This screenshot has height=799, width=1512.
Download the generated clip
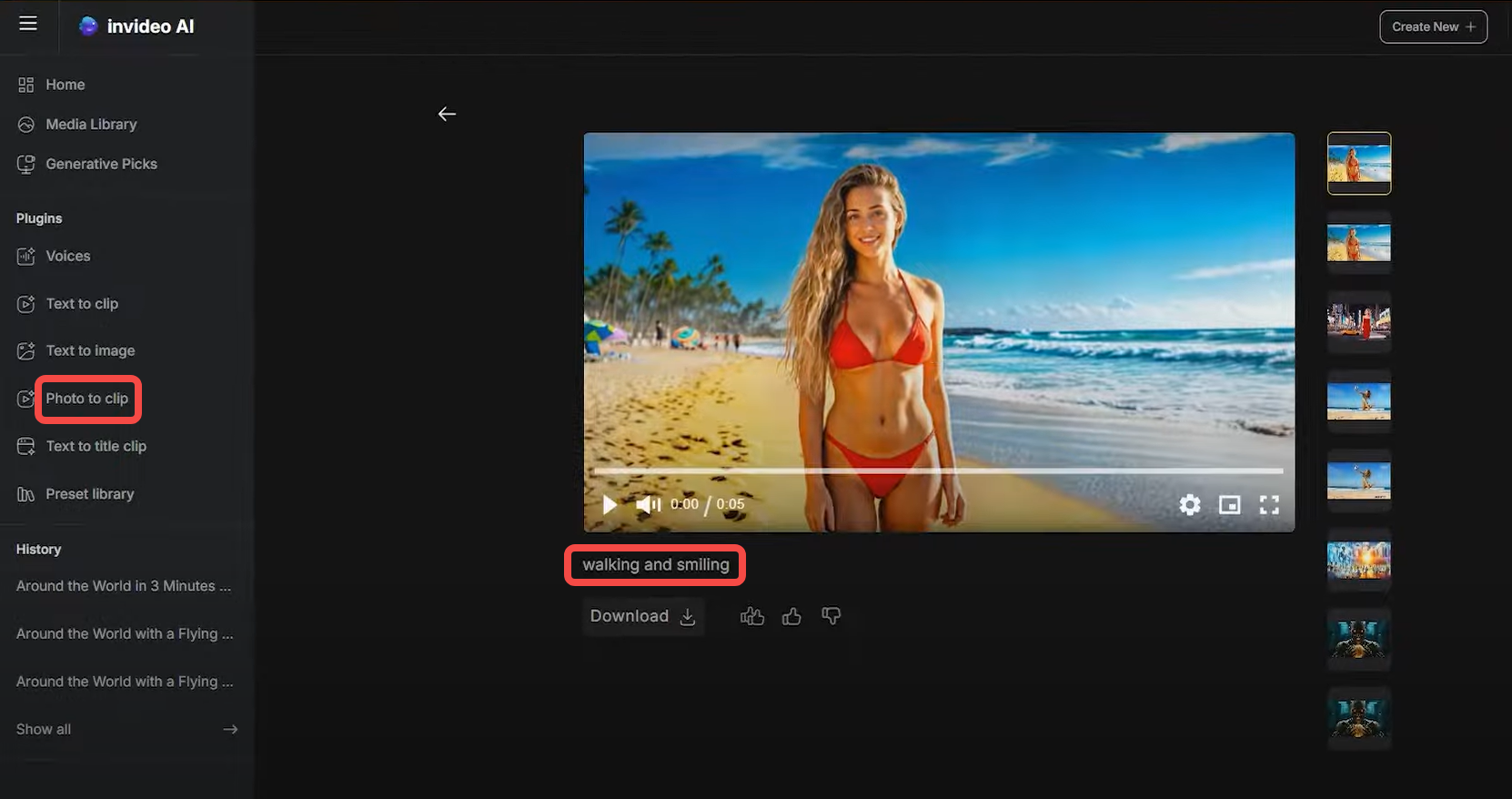[643, 616]
